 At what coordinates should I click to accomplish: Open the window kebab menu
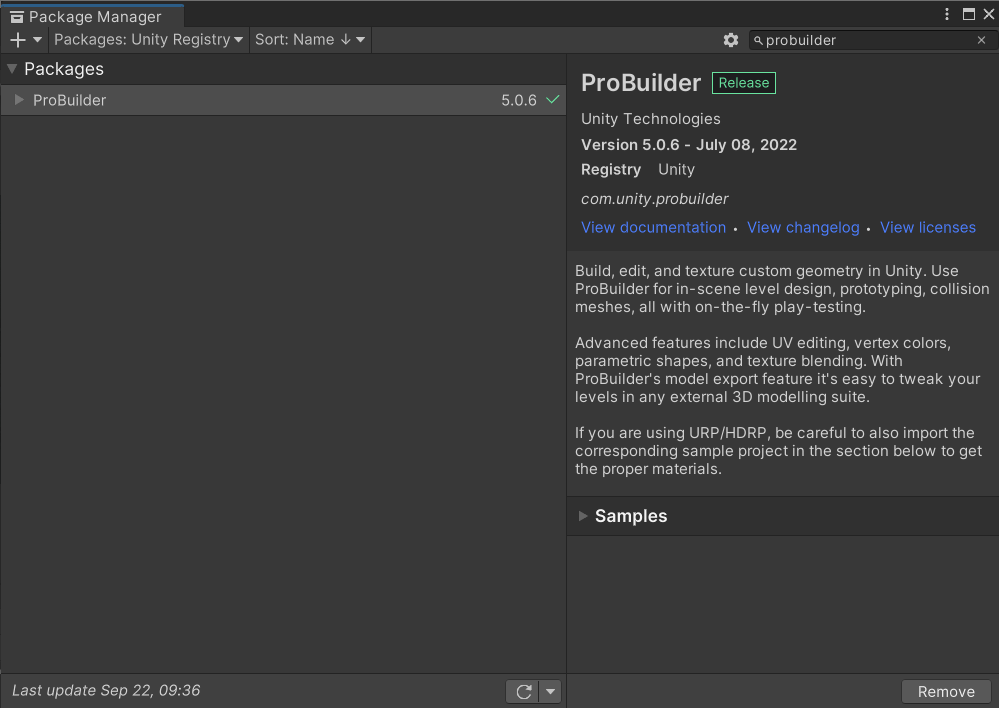click(x=947, y=14)
